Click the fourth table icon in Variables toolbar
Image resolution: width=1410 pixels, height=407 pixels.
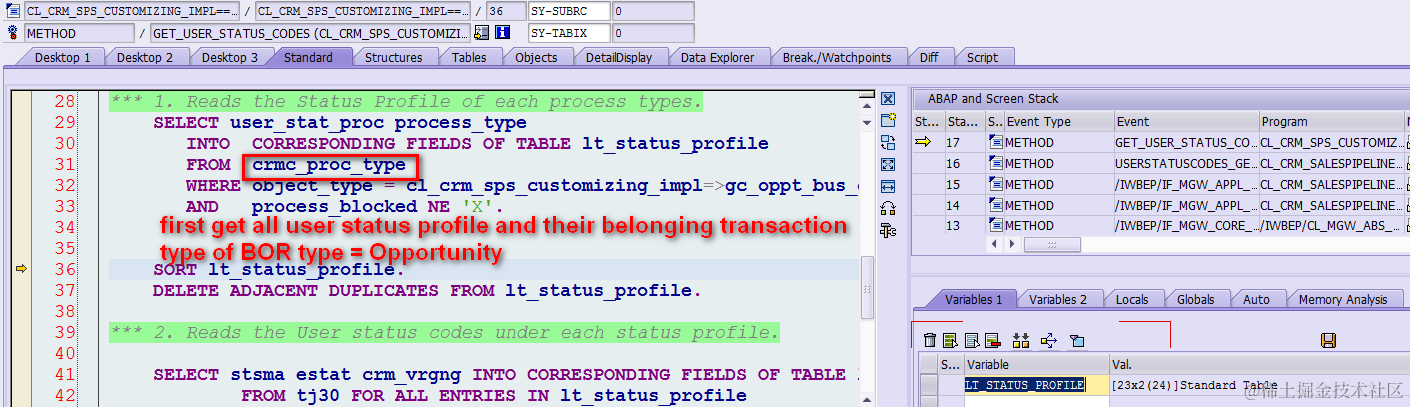pyautogui.click(x=992, y=341)
